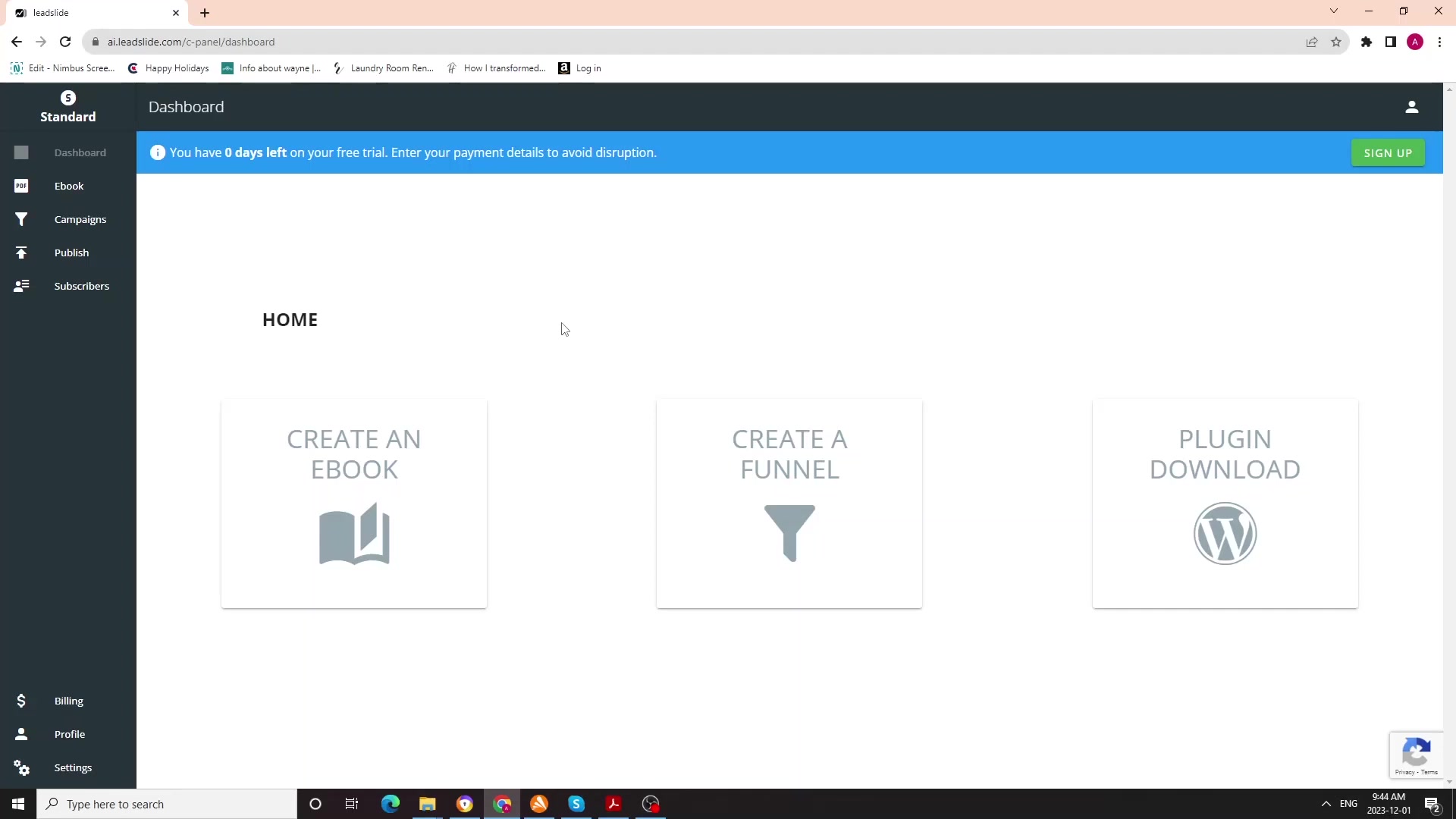Select Profile in the sidebar menu
1456x819 pixels.
pyautogui.click(x=68, y=734)
